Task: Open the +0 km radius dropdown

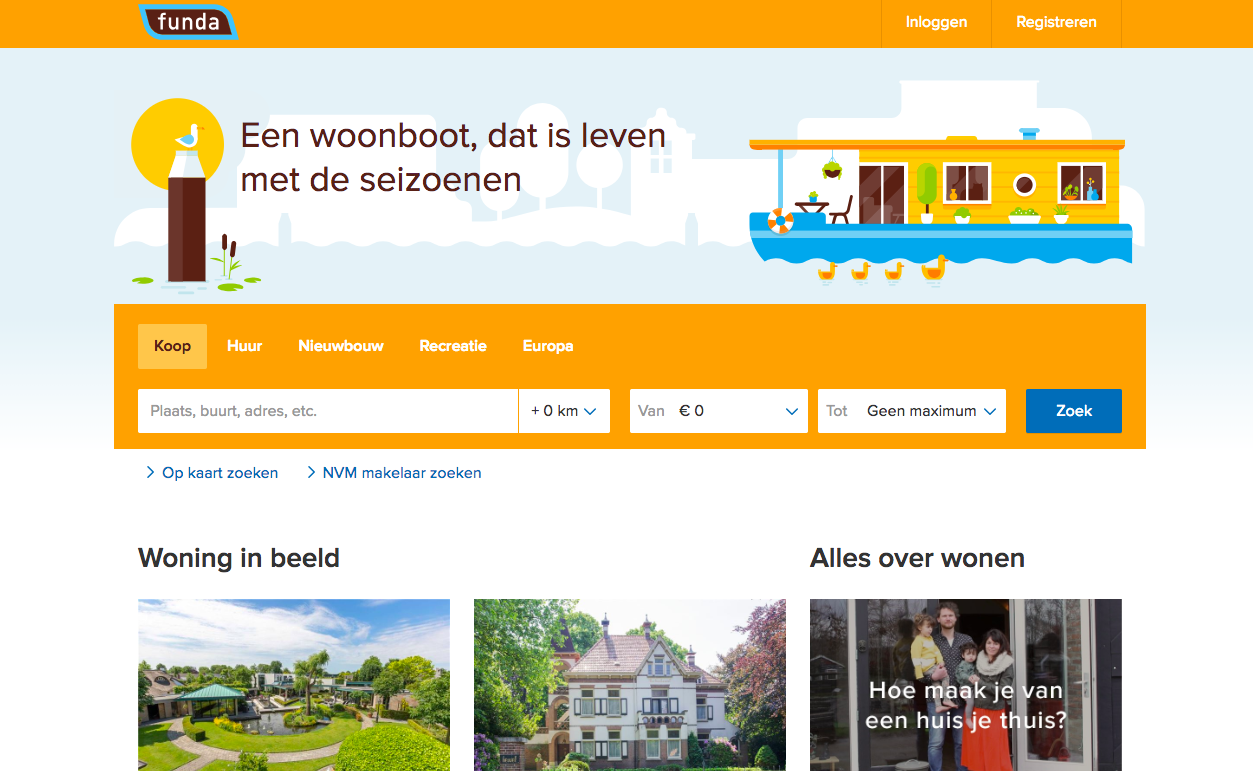Action: pos(564,411)
